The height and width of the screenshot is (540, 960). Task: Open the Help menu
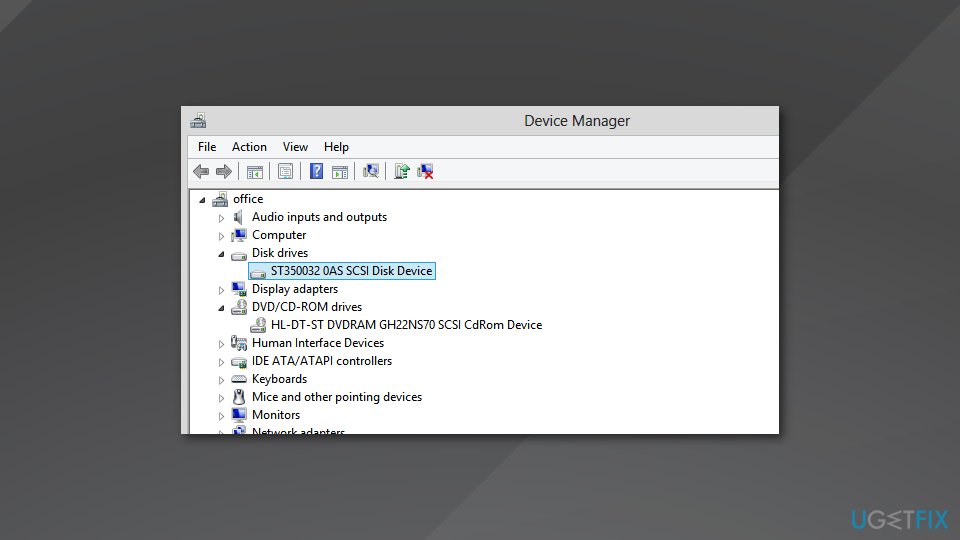[336, 147]
